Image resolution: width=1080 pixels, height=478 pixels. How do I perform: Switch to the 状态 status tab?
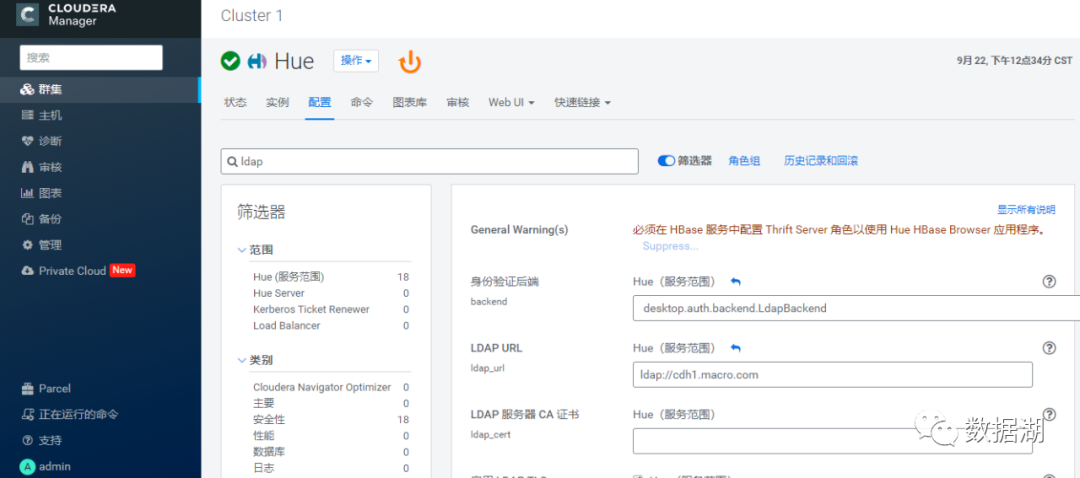(x=235, y=103)
